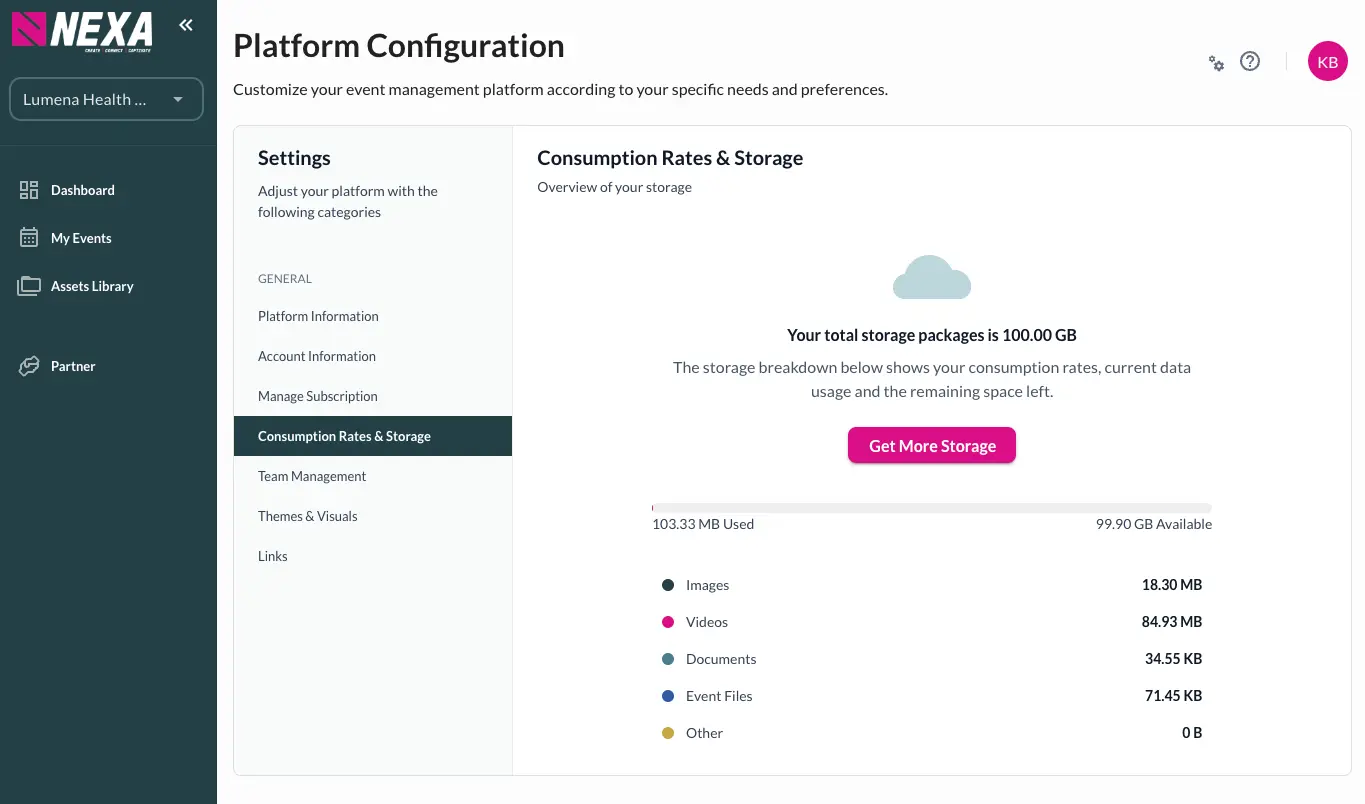Image resolution: width=1365 pixels, height=804 pixels.
Task: Click the Get More Storage button
Action: tap(932, 446)
